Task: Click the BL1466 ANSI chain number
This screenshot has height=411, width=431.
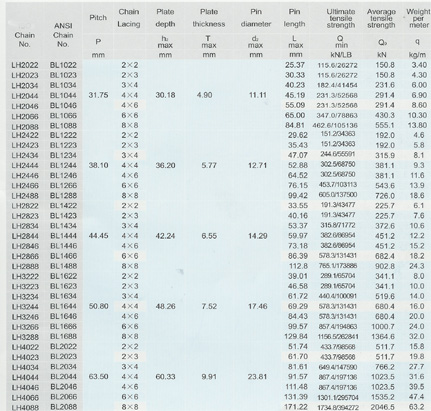Action: 63,256
